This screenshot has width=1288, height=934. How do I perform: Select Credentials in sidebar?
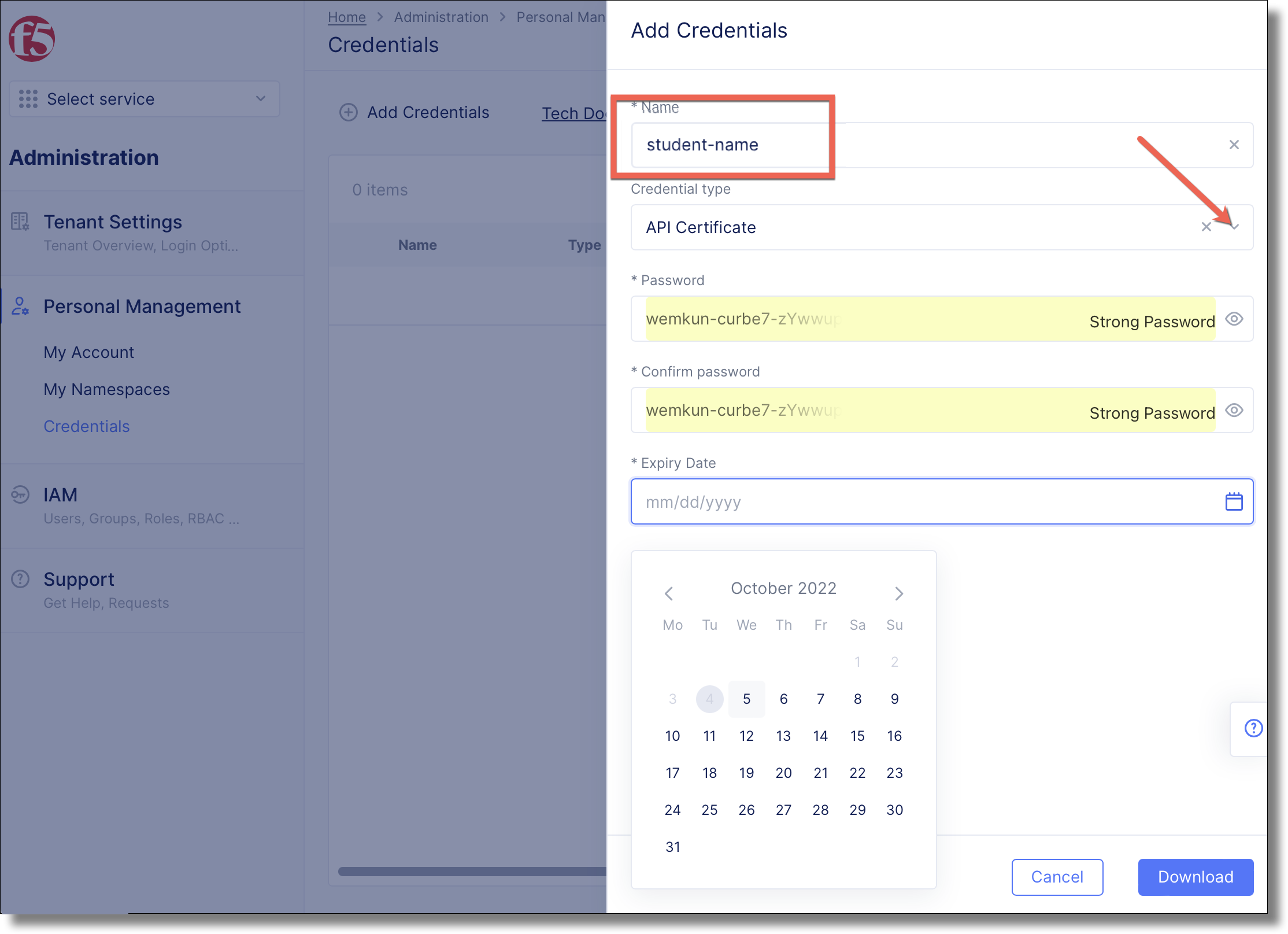click(x=87, y=426)
